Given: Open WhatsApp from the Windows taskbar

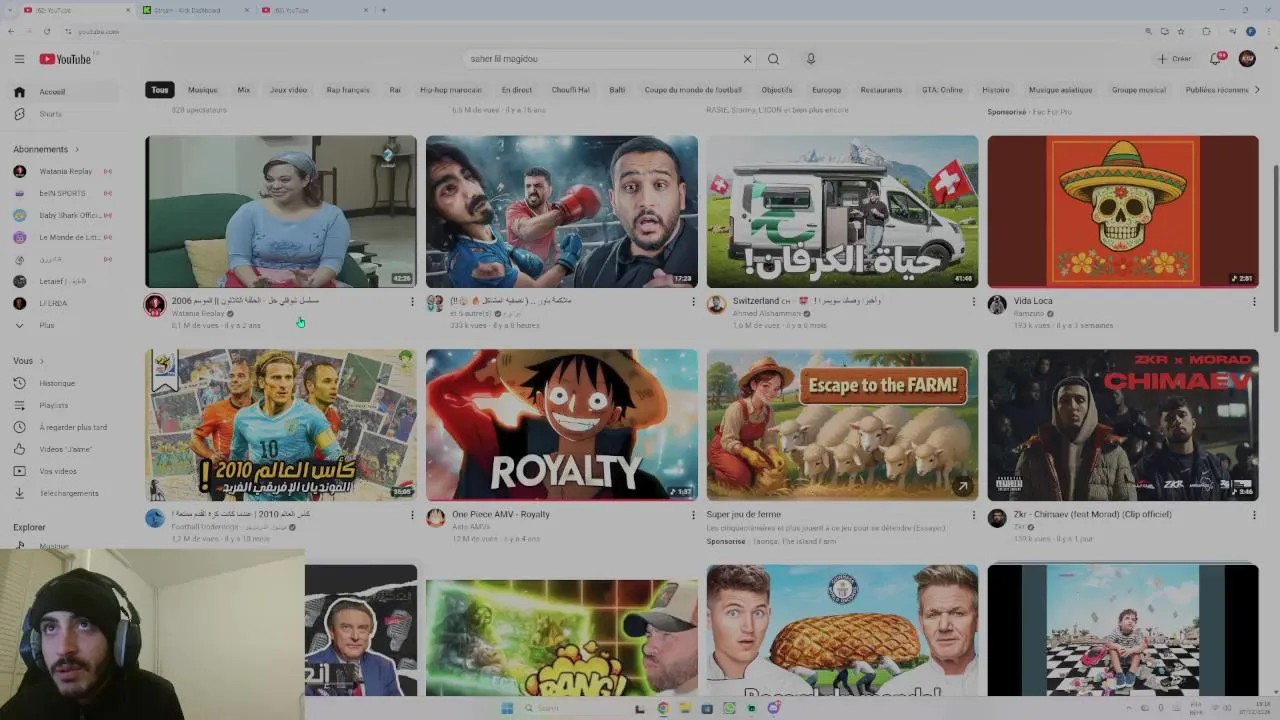Looking at the screenshot, I should (729, 708).
